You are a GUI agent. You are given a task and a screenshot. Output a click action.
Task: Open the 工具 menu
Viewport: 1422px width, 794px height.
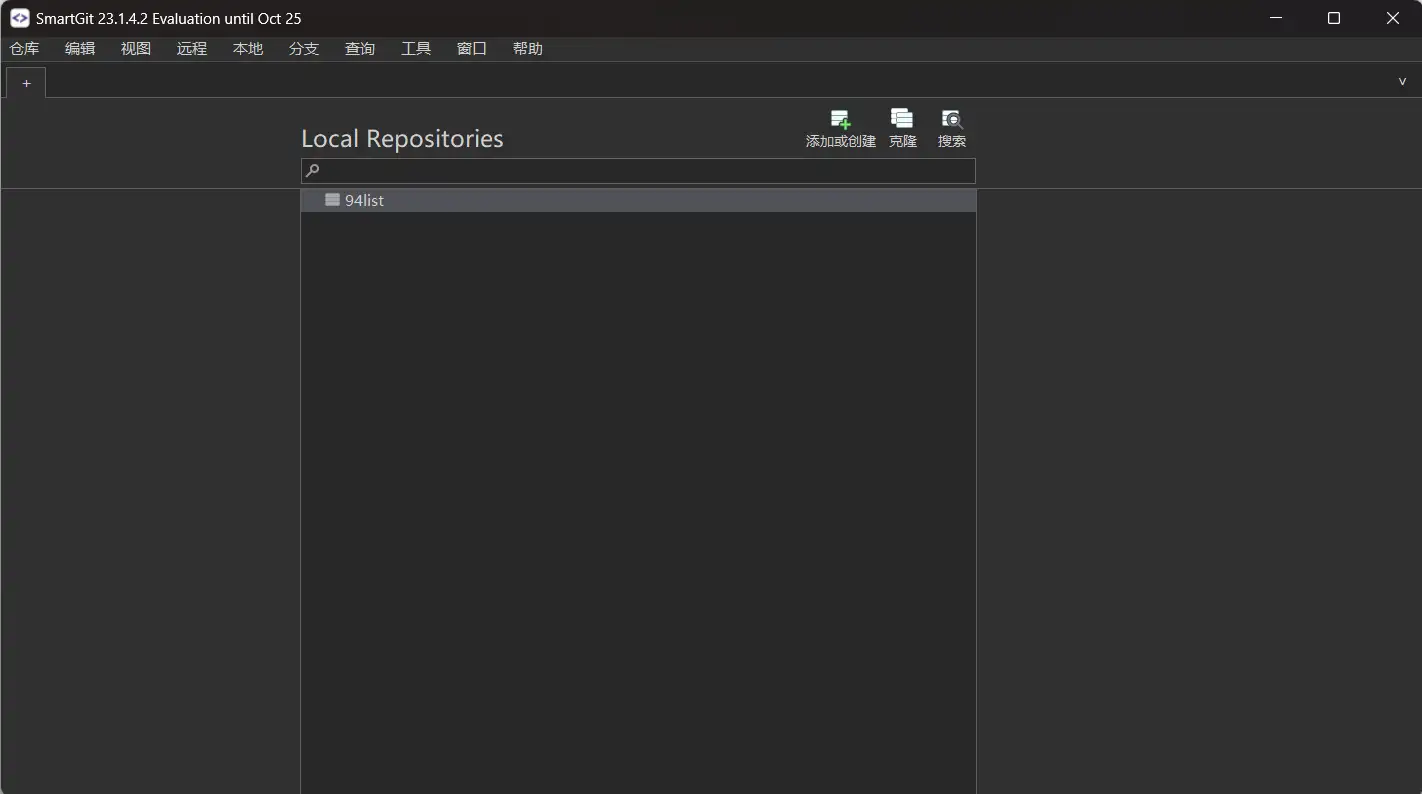point(416,49)
